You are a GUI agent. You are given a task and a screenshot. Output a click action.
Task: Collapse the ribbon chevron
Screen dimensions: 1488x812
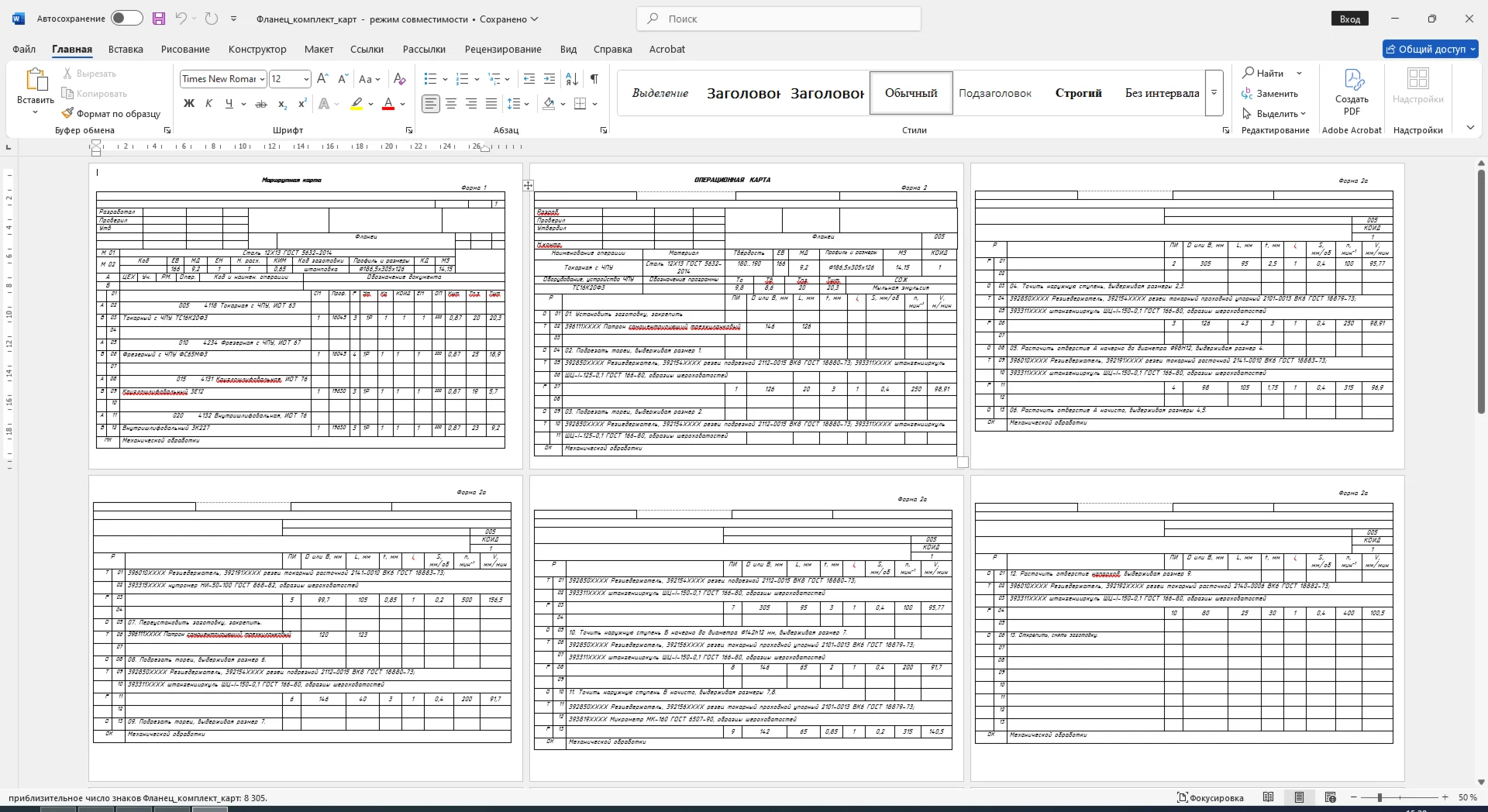(1470, 128)
